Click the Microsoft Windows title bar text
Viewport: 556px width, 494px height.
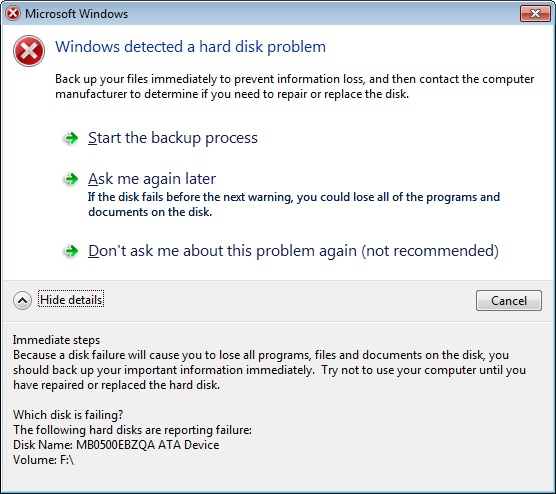77,14
